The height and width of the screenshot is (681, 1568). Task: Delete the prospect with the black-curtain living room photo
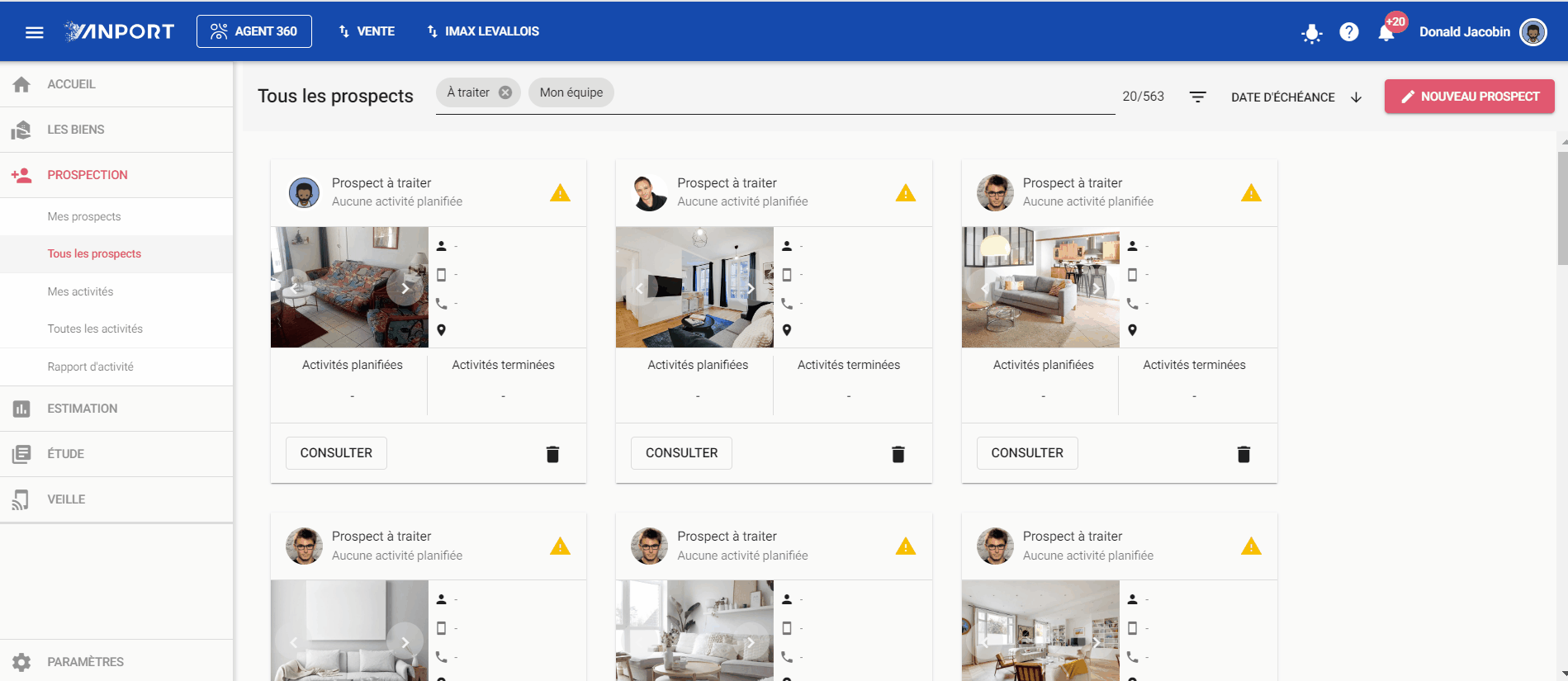coord(898,453)
